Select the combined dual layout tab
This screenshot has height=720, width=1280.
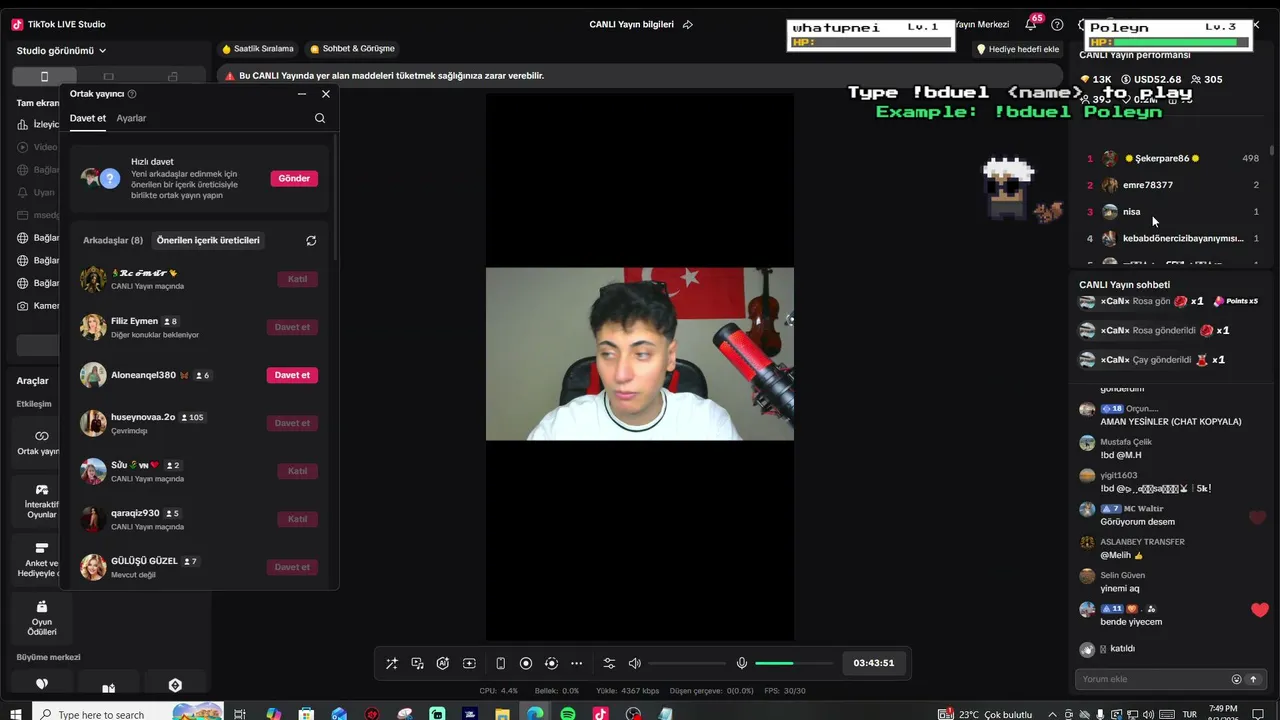[173, 77]
